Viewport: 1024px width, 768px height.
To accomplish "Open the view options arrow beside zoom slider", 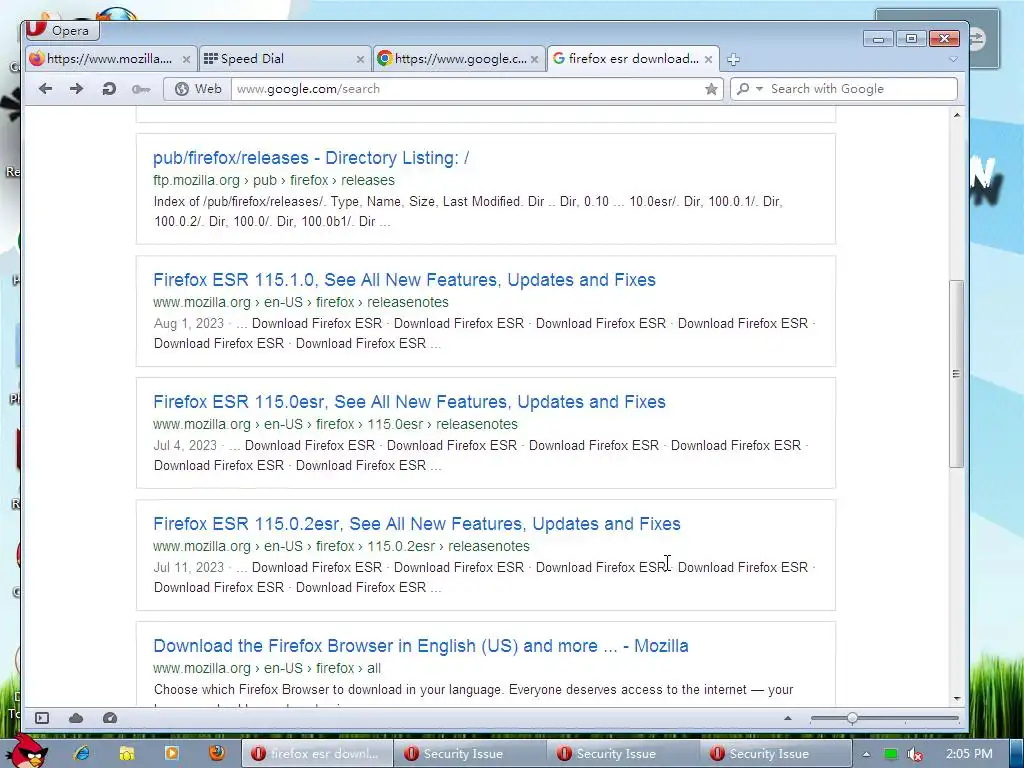I will [788, 718].
